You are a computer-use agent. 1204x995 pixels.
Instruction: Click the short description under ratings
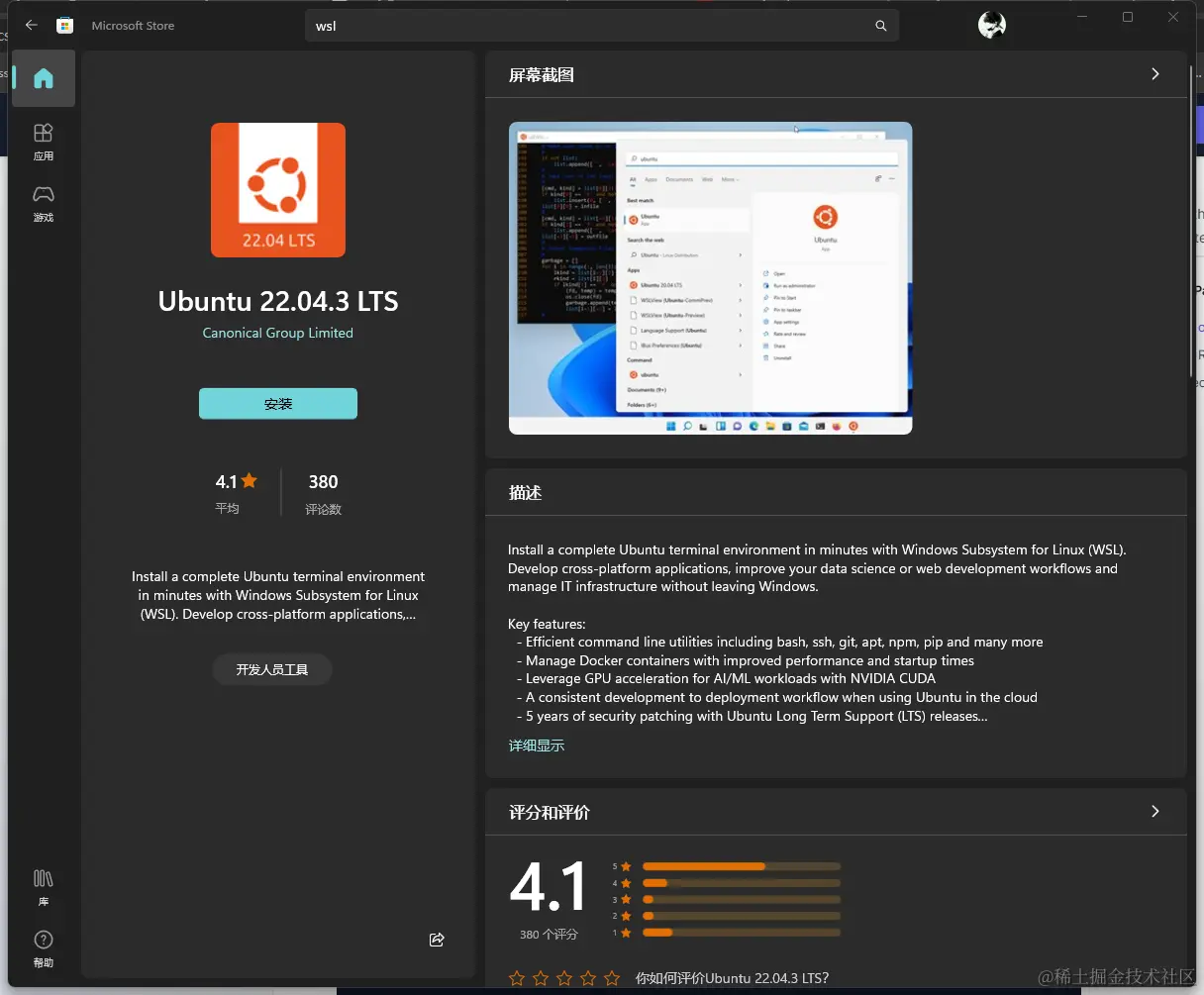coord(278,595)
